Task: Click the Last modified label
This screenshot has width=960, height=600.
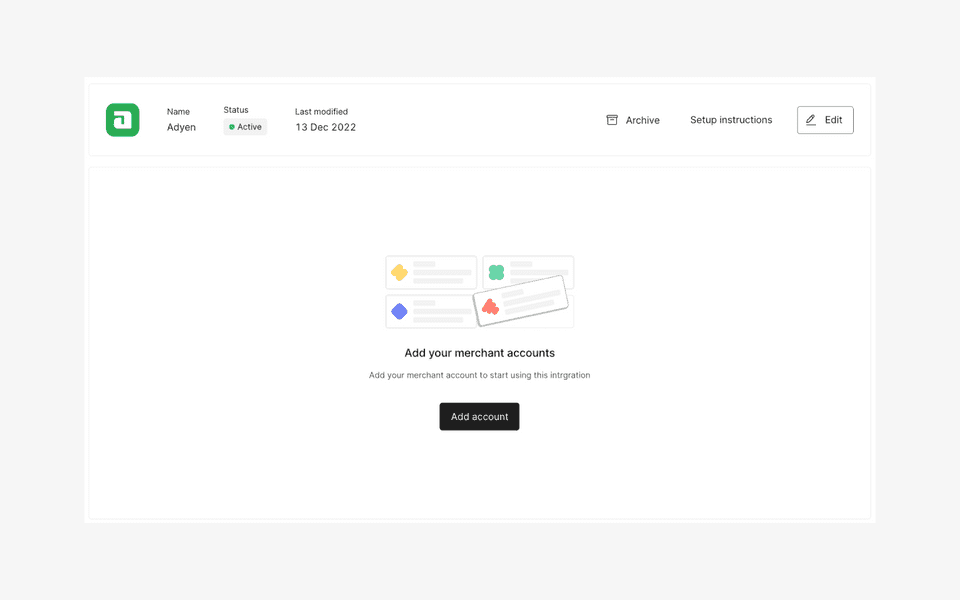Action: click(x=321, y=111)
